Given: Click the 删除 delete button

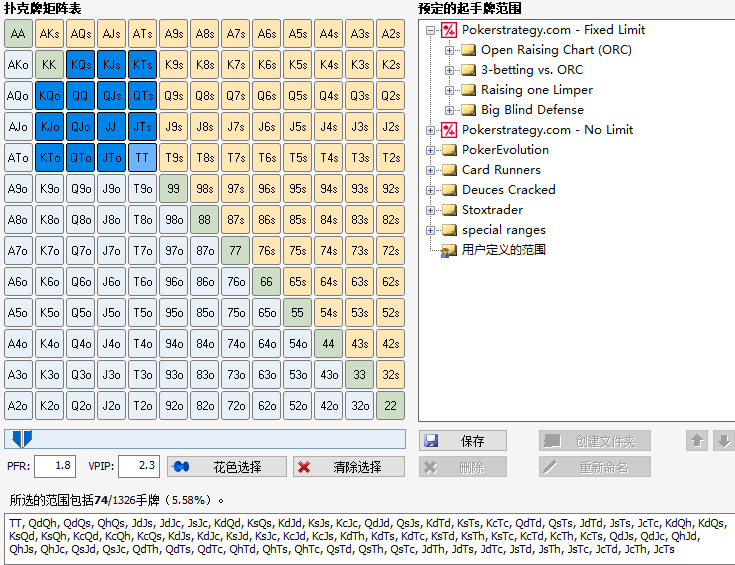Looking at the screenshot, I should (x=463, y=467).
